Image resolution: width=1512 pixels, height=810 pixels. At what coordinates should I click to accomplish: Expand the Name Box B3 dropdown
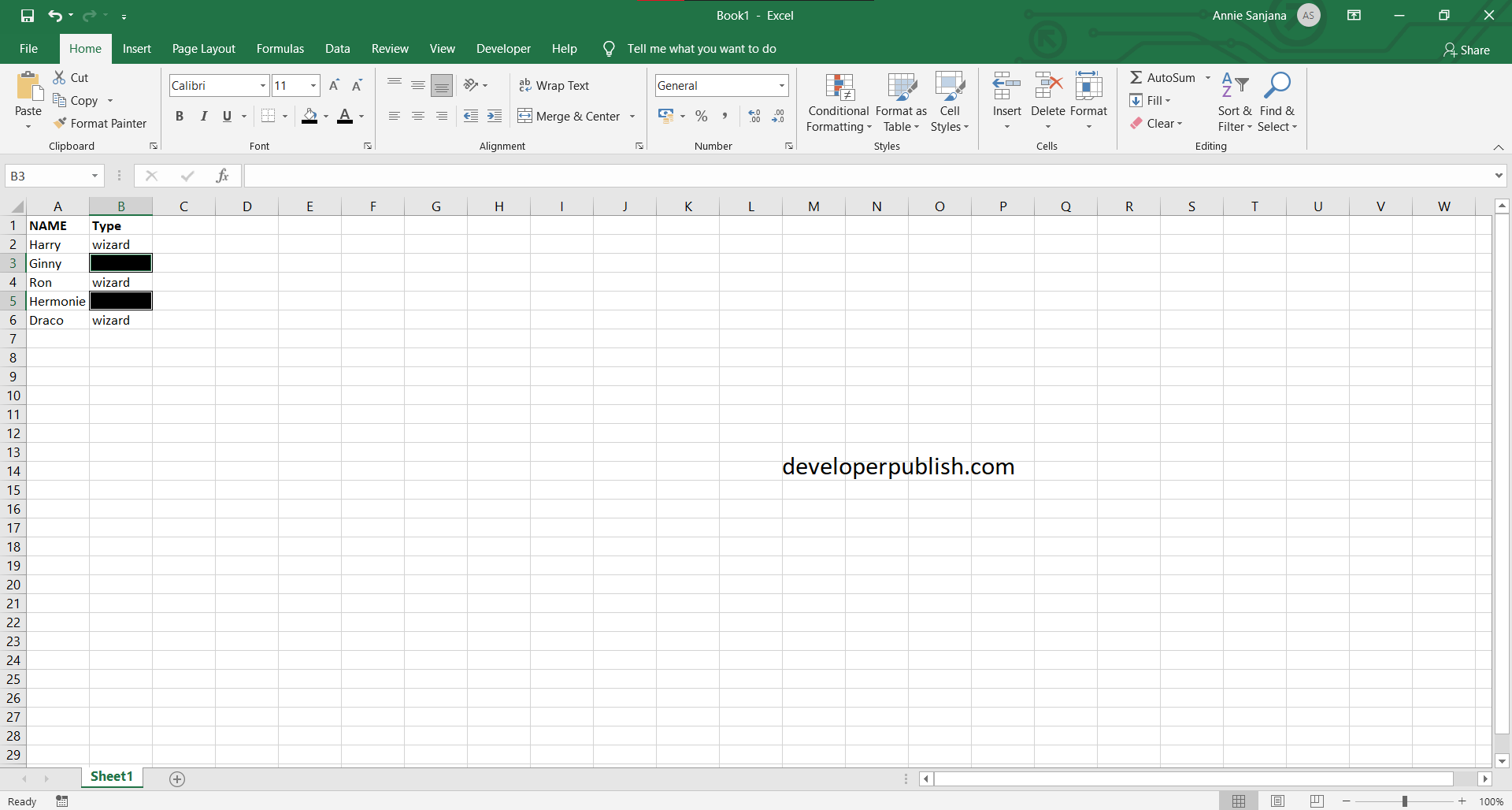coord(94,176)
